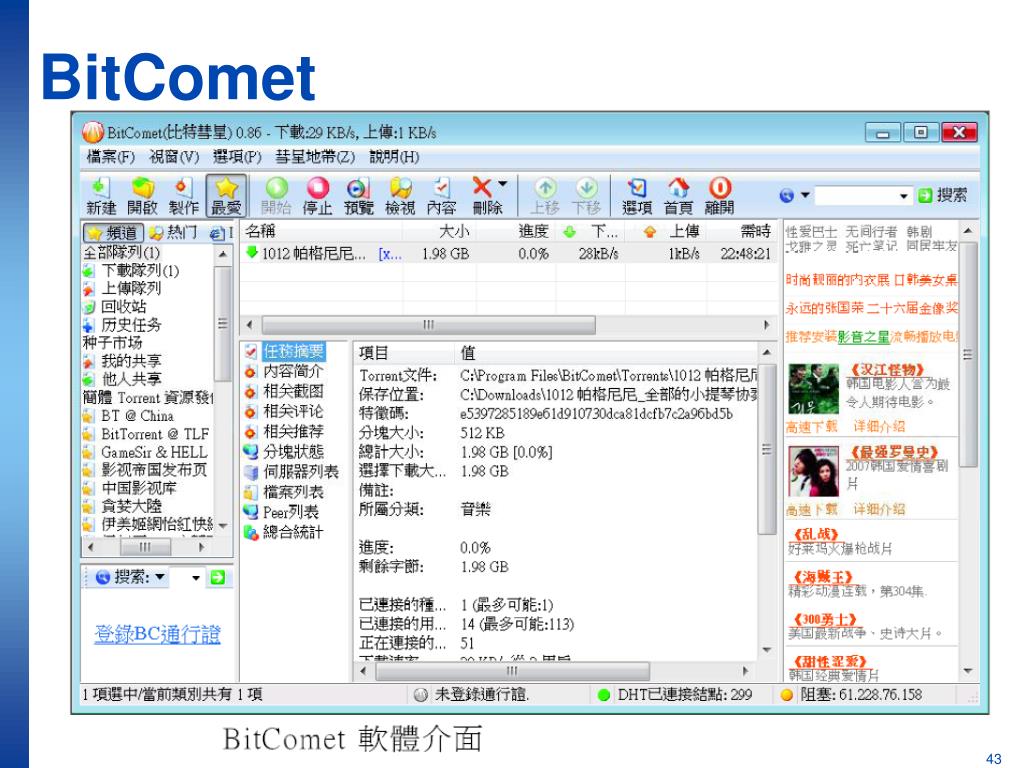Image resolution: width=1024 pixels, height=768 pixels.
Task: Select 回收站 in the sidebar
Action: [124, 306]
